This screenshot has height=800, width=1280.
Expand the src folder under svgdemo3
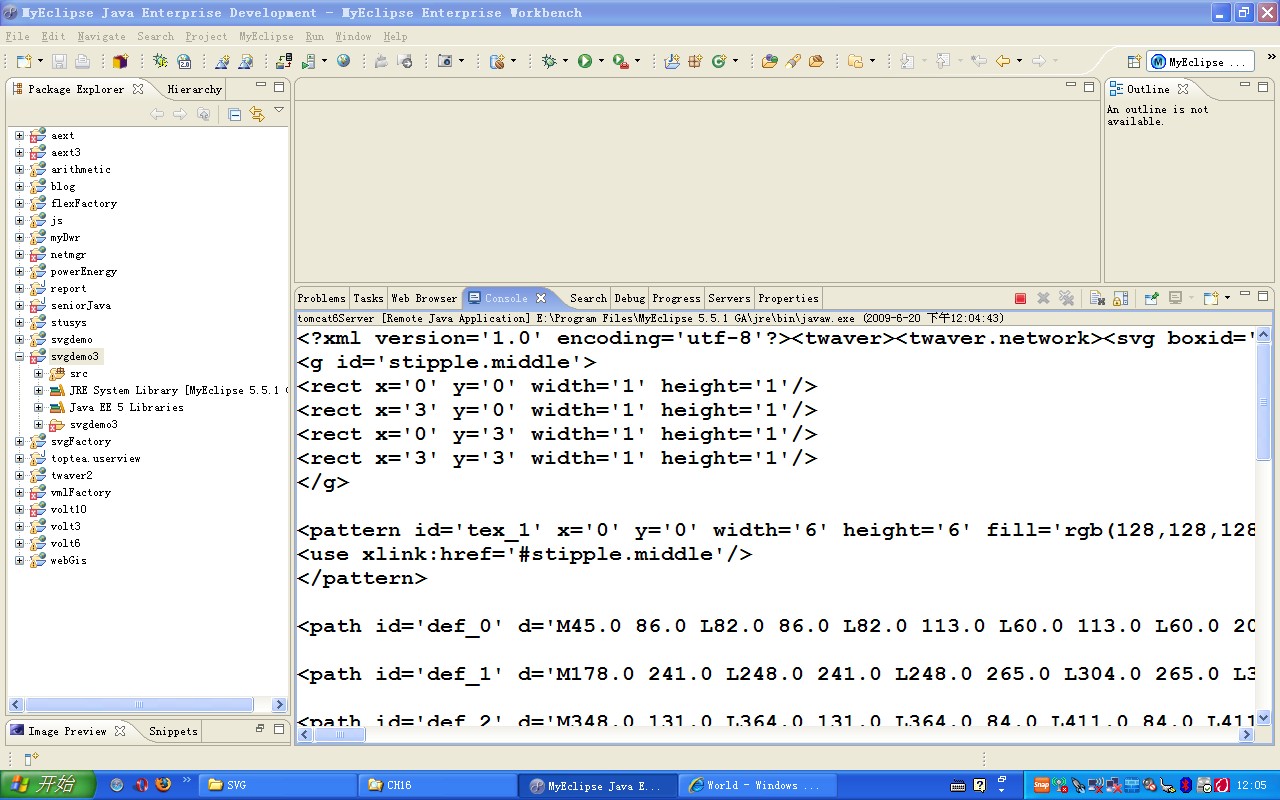pyautogui.click(x=38, y=373)
